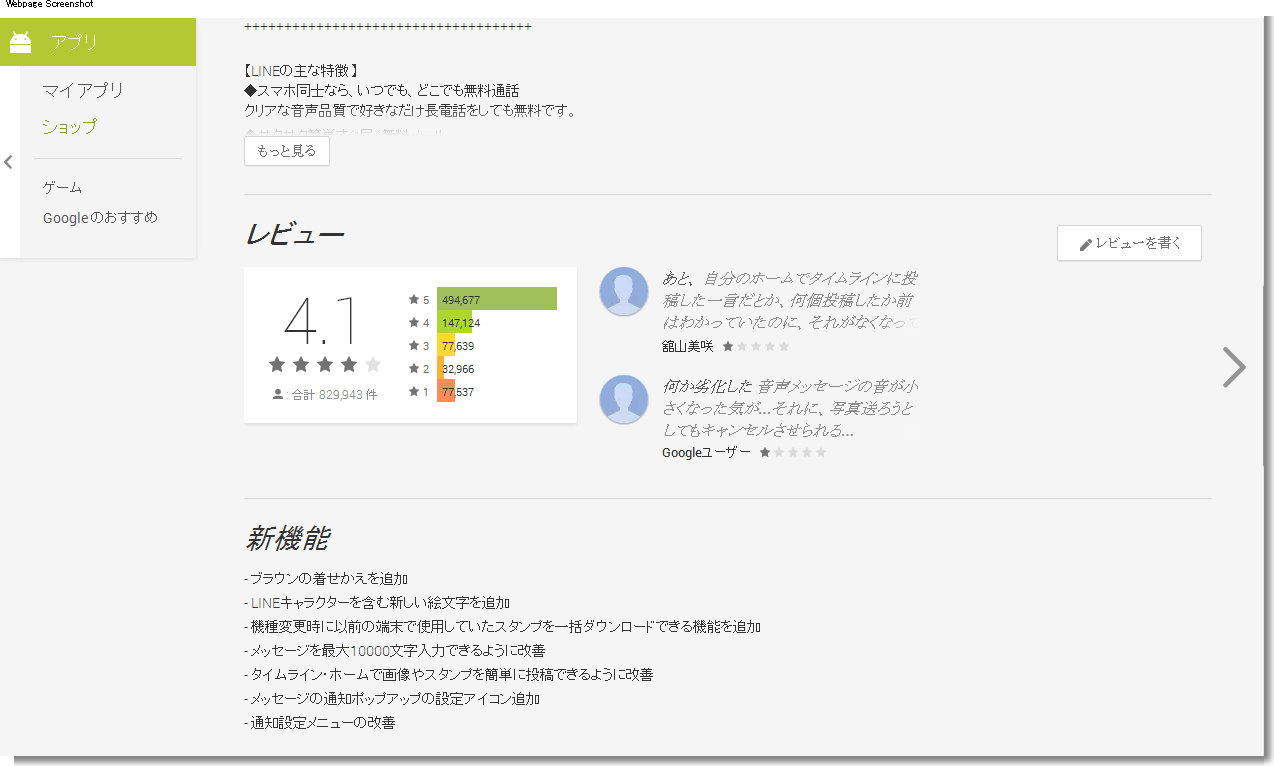
Task: Click the レビューを書く button
Action: click(1129, 243)
